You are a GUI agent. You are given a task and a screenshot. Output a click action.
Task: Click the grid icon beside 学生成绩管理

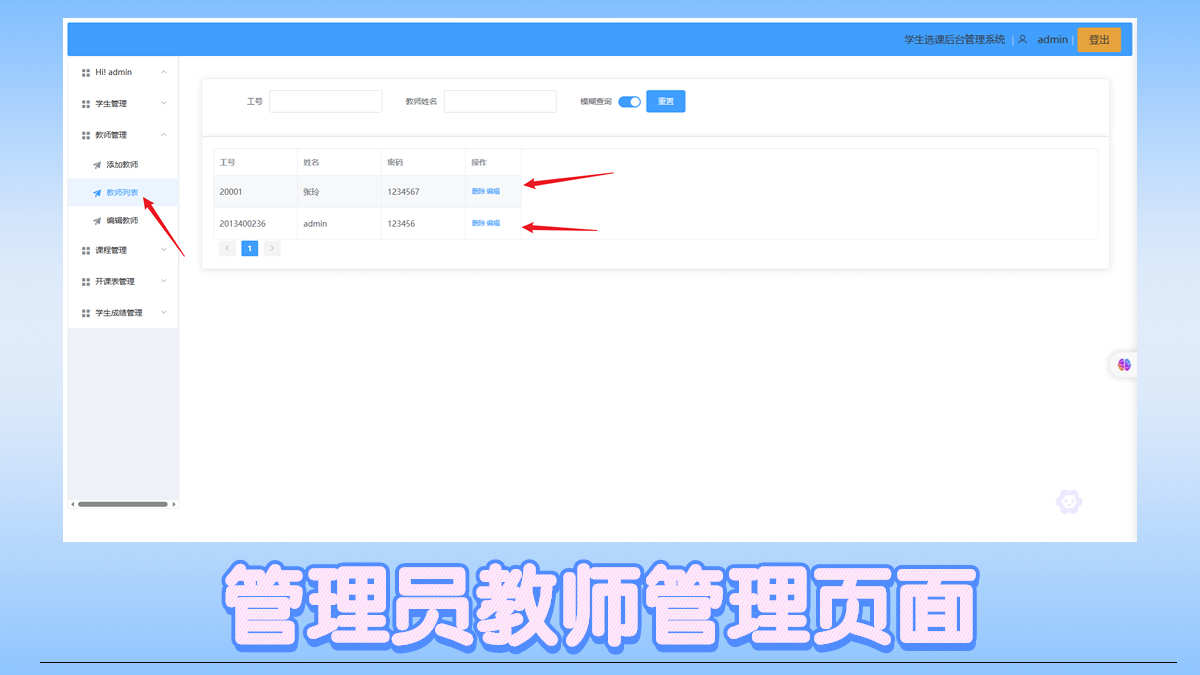(86, 313)
